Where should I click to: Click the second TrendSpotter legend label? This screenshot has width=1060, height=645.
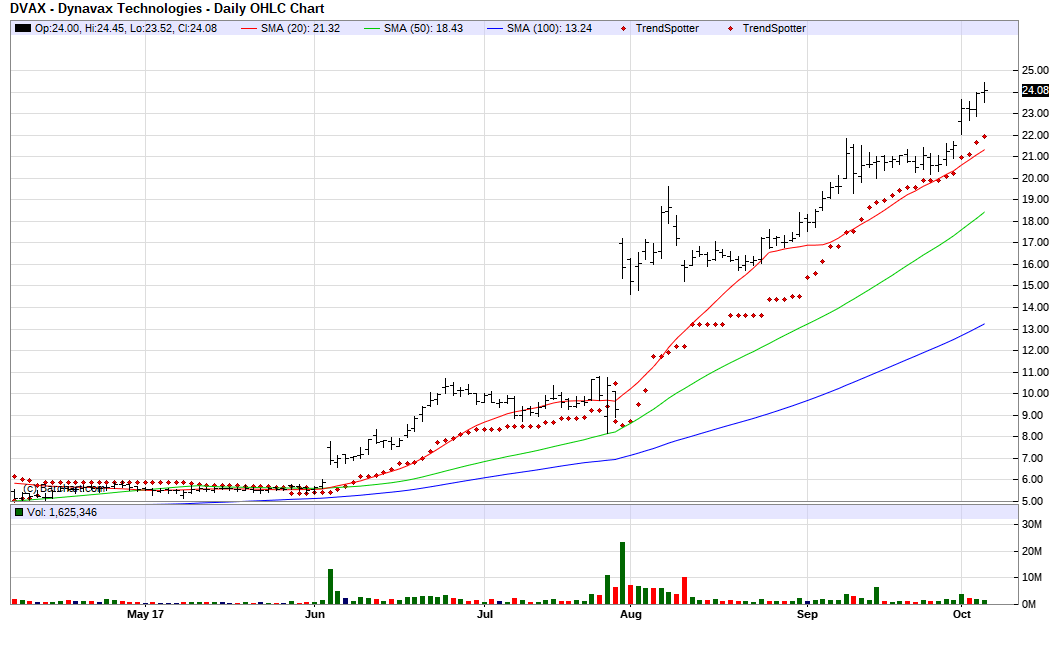(774, 28)
